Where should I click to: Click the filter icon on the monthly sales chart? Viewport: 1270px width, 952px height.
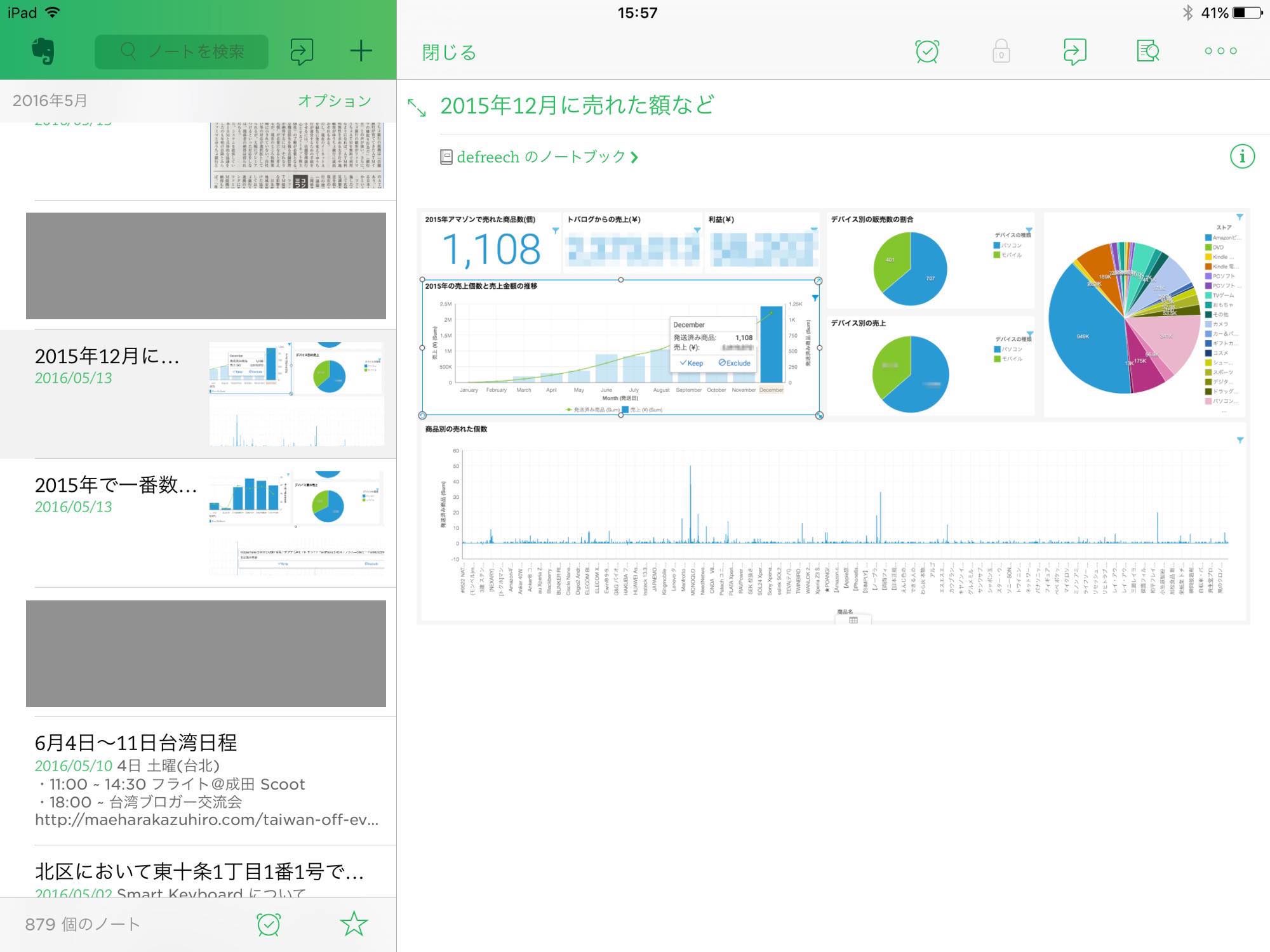coord(815,298)
